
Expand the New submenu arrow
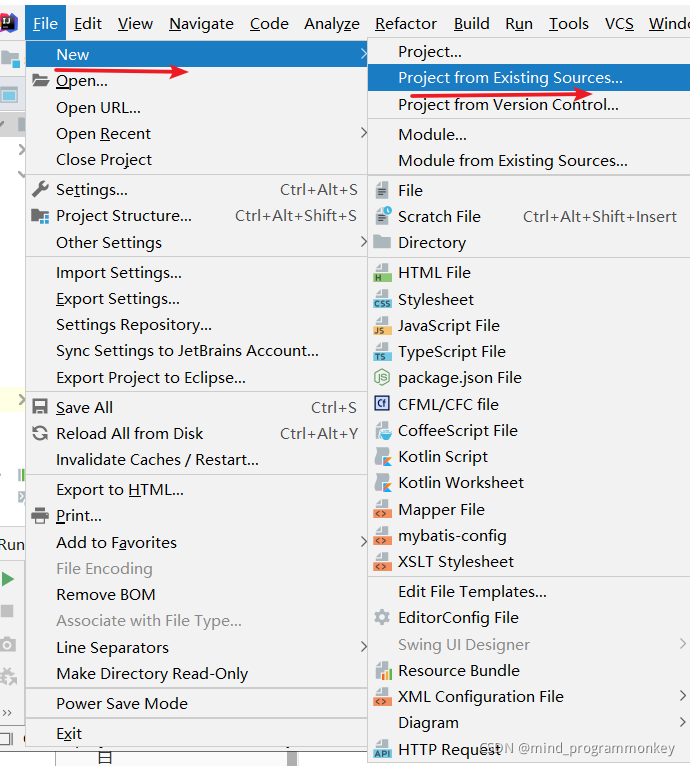pyautogui.click(x=363, y=54)
